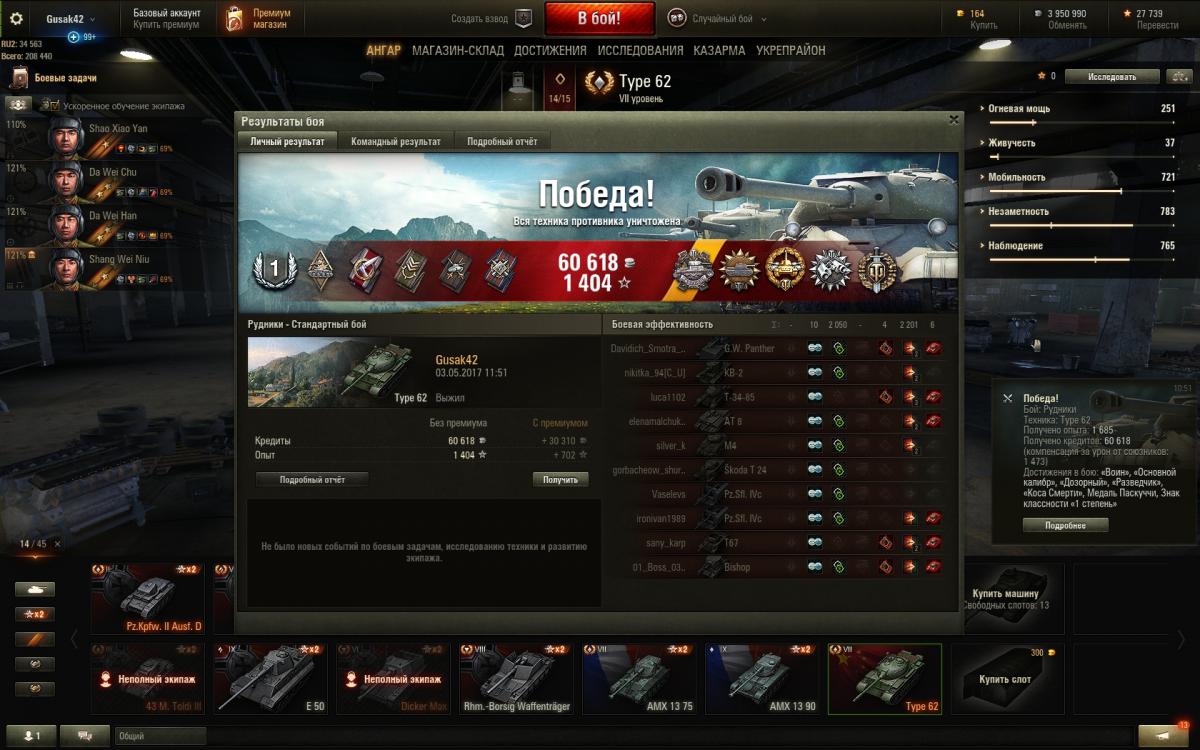Viewport: 1200px width, 750px height.
Task: Click the platoon shield icon
Action: pos(523,19)
